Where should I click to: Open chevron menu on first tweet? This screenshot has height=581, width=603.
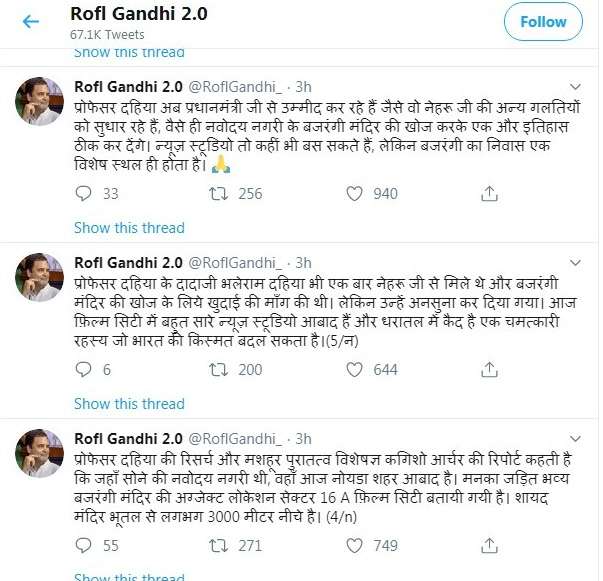pyautogui.click(x=575, y=87)
